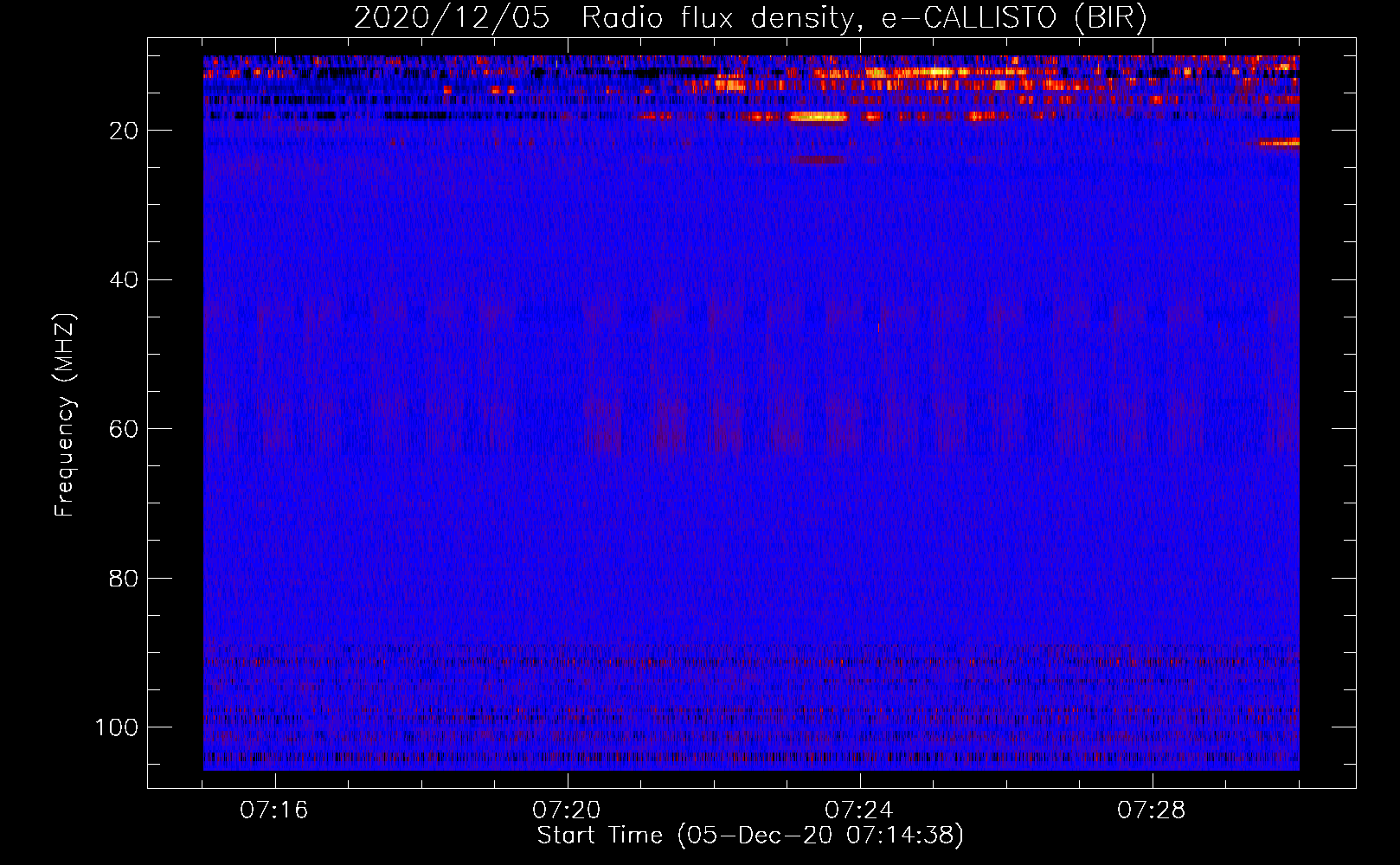Screen dimensions: 1400x865
Task: Click the '40' frequency tick label
Action: tap(124, 280)
